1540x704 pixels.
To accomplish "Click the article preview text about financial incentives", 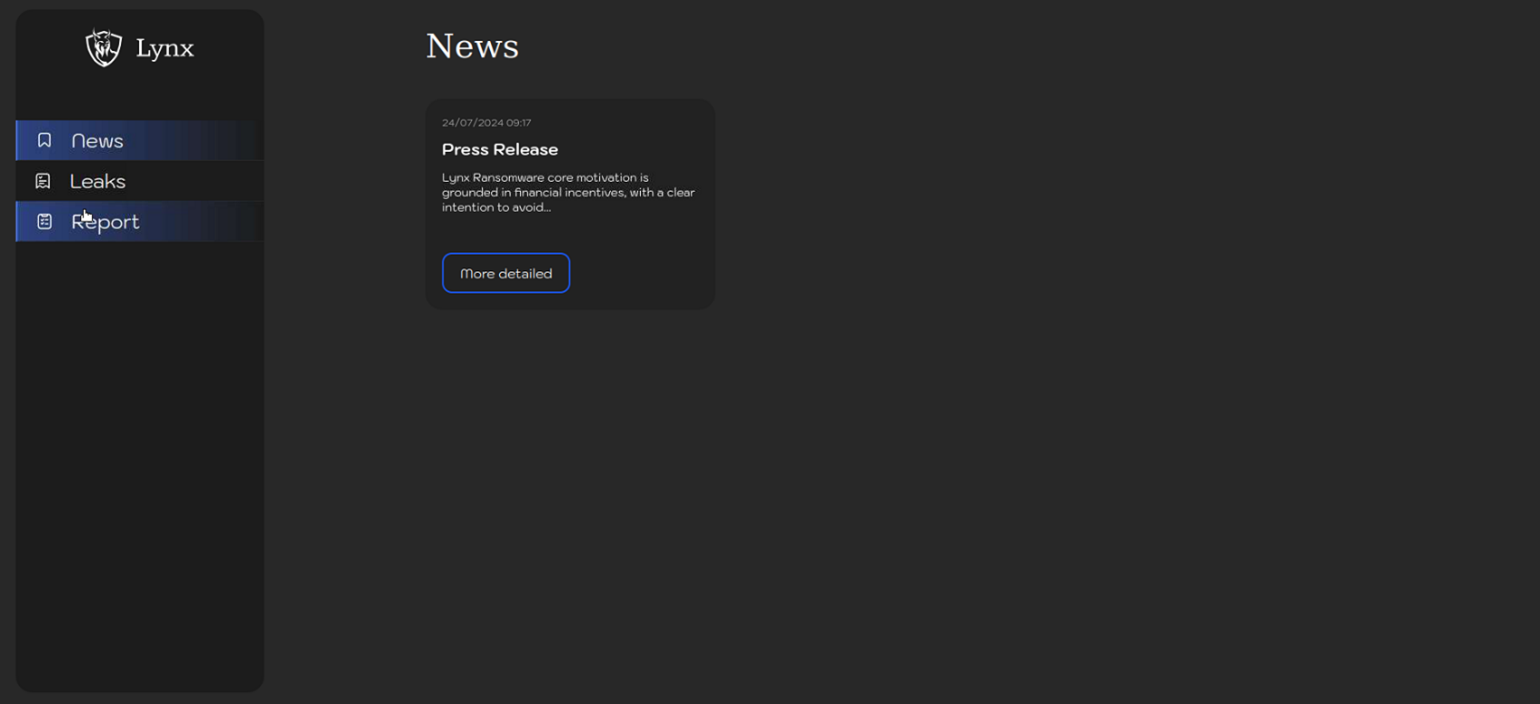I will (x=568, y=192).
